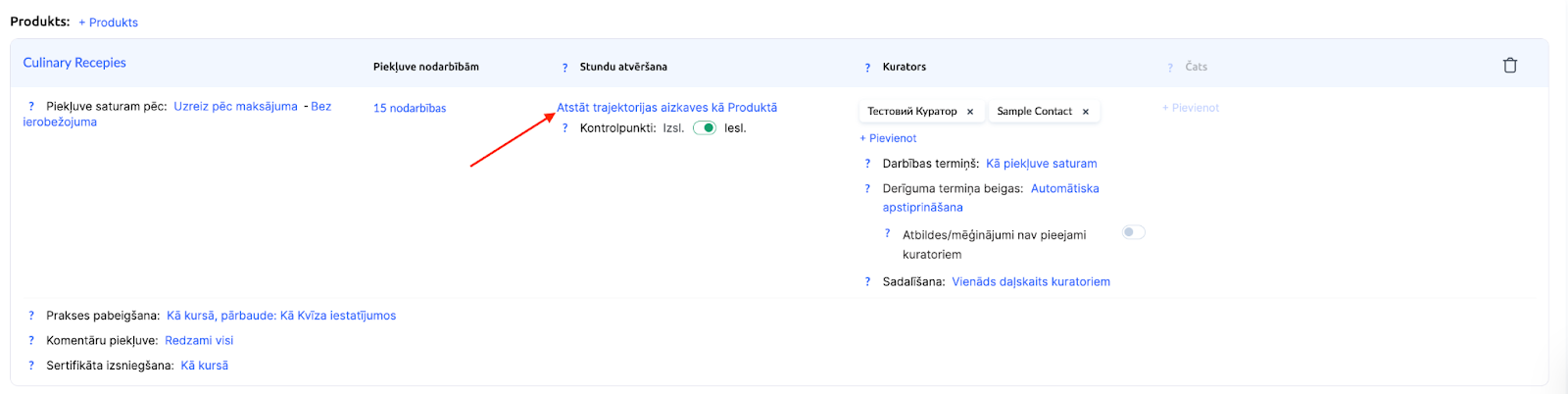Viewport: 1568px width, 394px height.
Task: Open 15 nodarbības lessons link
Action: [410, 109]
